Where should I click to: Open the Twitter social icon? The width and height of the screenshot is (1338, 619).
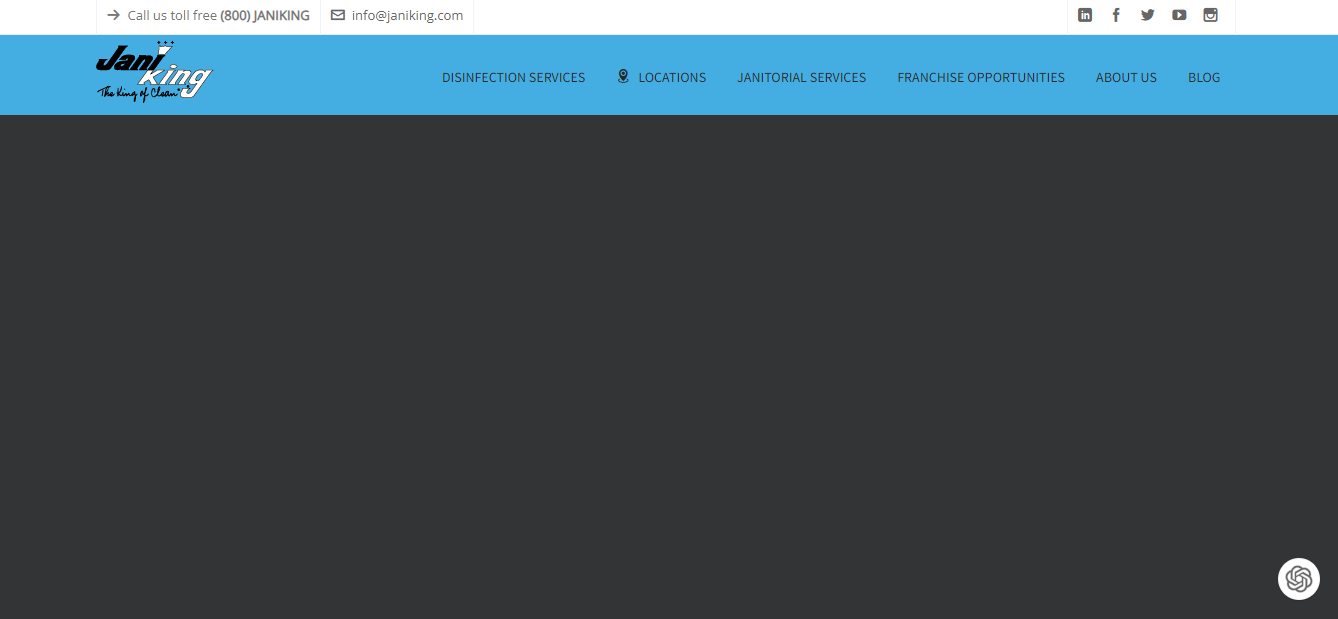click(x=1147, y=15)
